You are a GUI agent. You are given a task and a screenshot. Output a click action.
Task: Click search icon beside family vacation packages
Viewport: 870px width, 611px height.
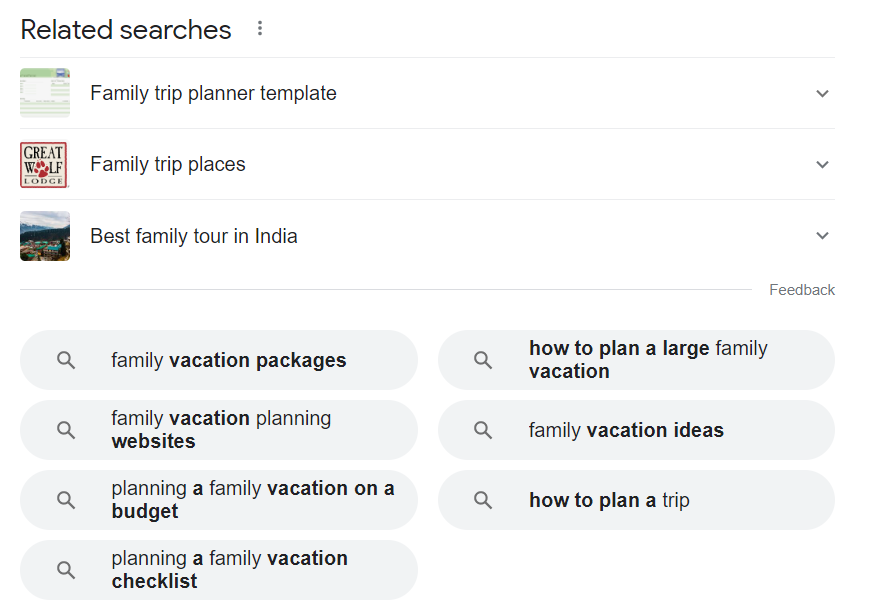click(x=66, y=360)
